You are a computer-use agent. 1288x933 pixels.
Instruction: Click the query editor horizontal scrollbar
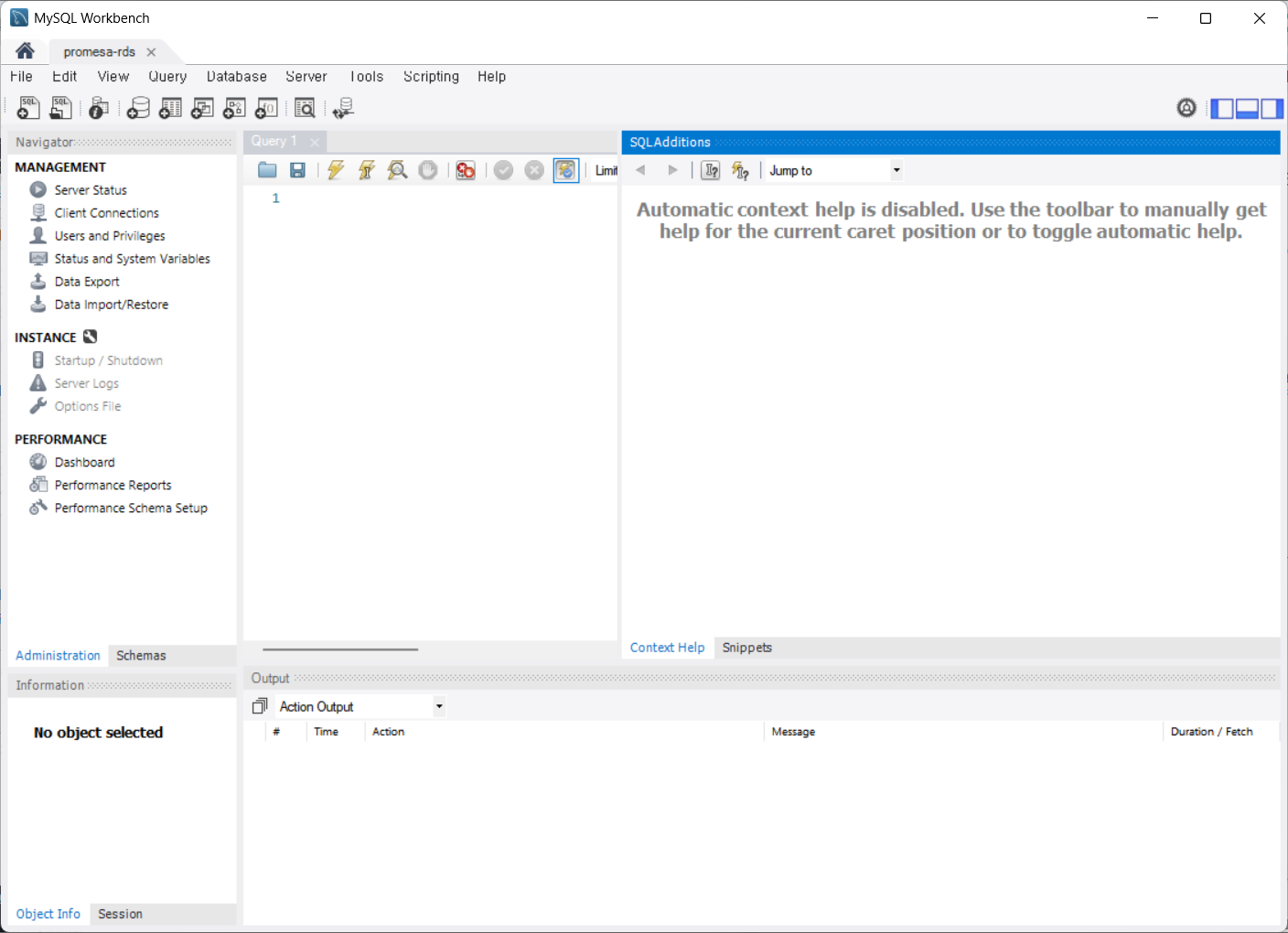(x=340, y=649)
